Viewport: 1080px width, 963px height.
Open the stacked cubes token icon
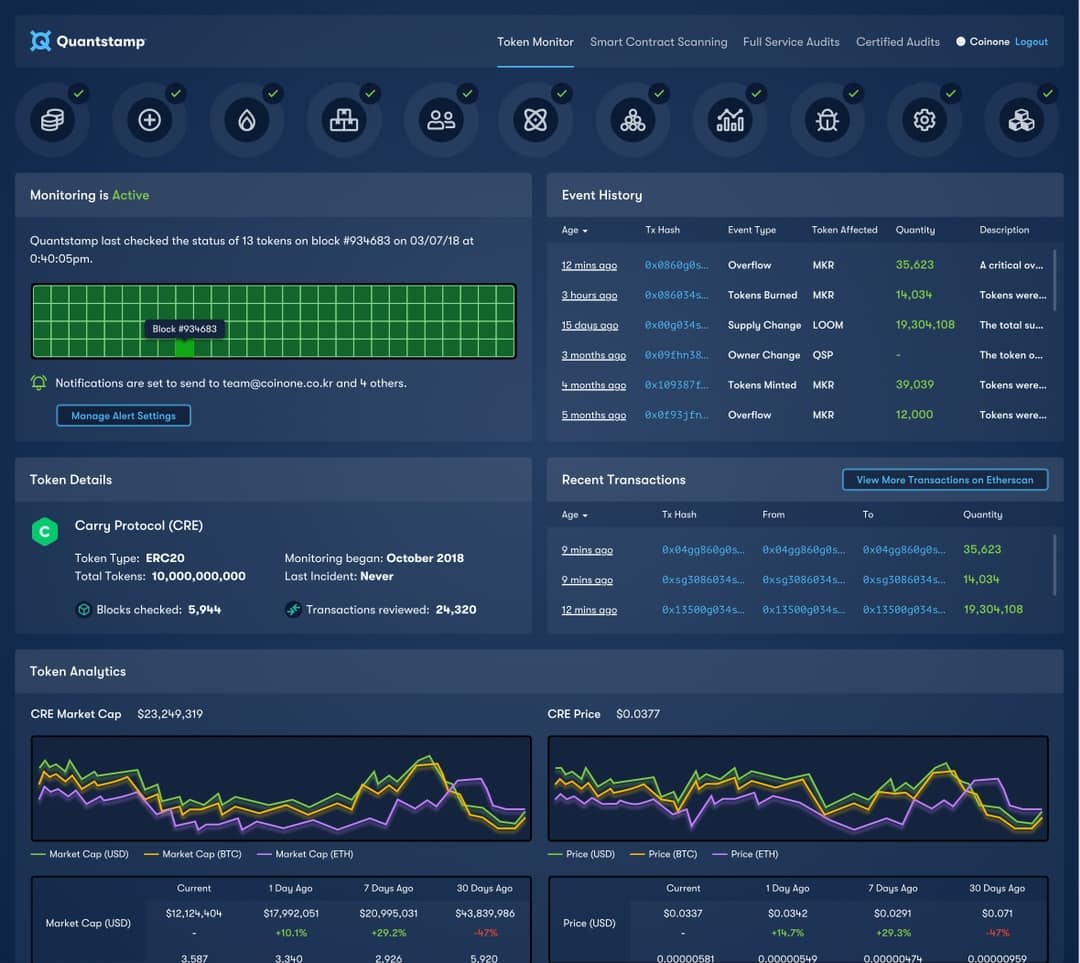tap(1021, 119)
